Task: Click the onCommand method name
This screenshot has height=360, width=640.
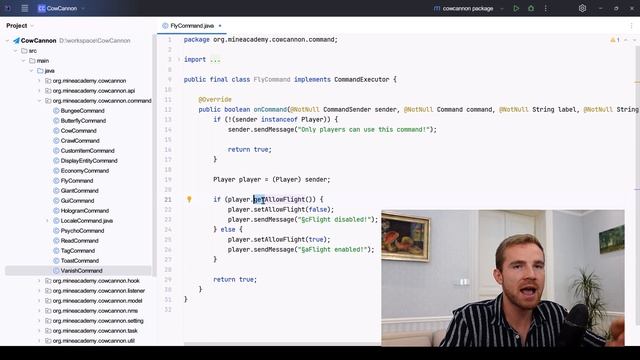Action: [270, 109]
